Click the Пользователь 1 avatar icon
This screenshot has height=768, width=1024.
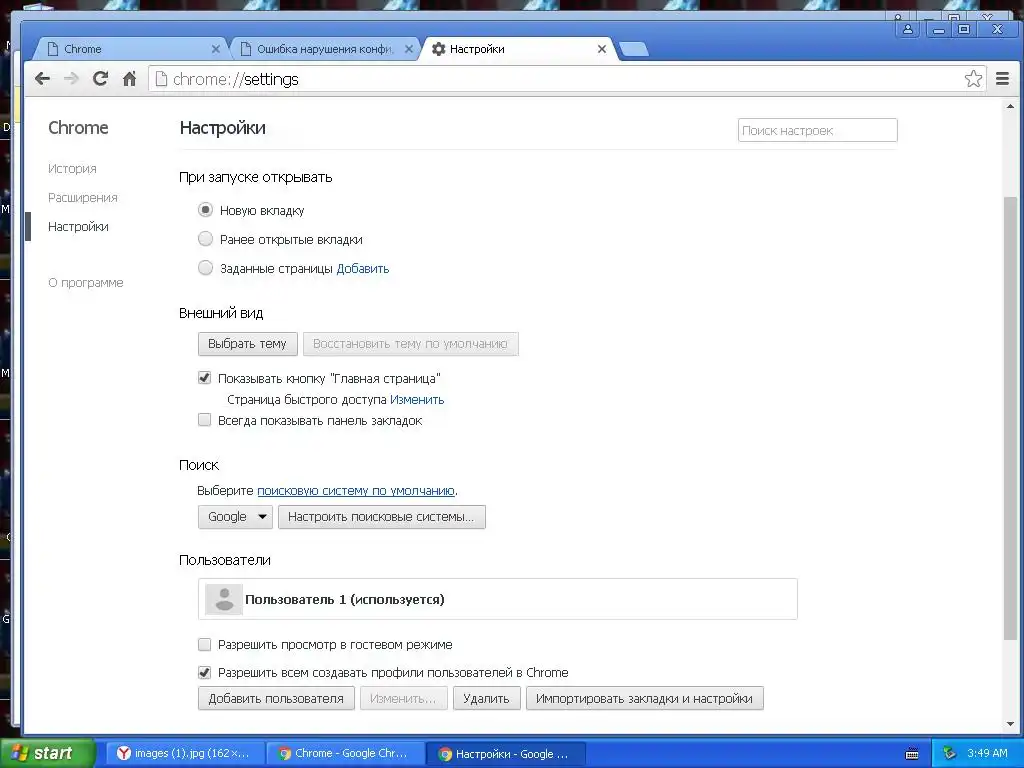[224, 600]
